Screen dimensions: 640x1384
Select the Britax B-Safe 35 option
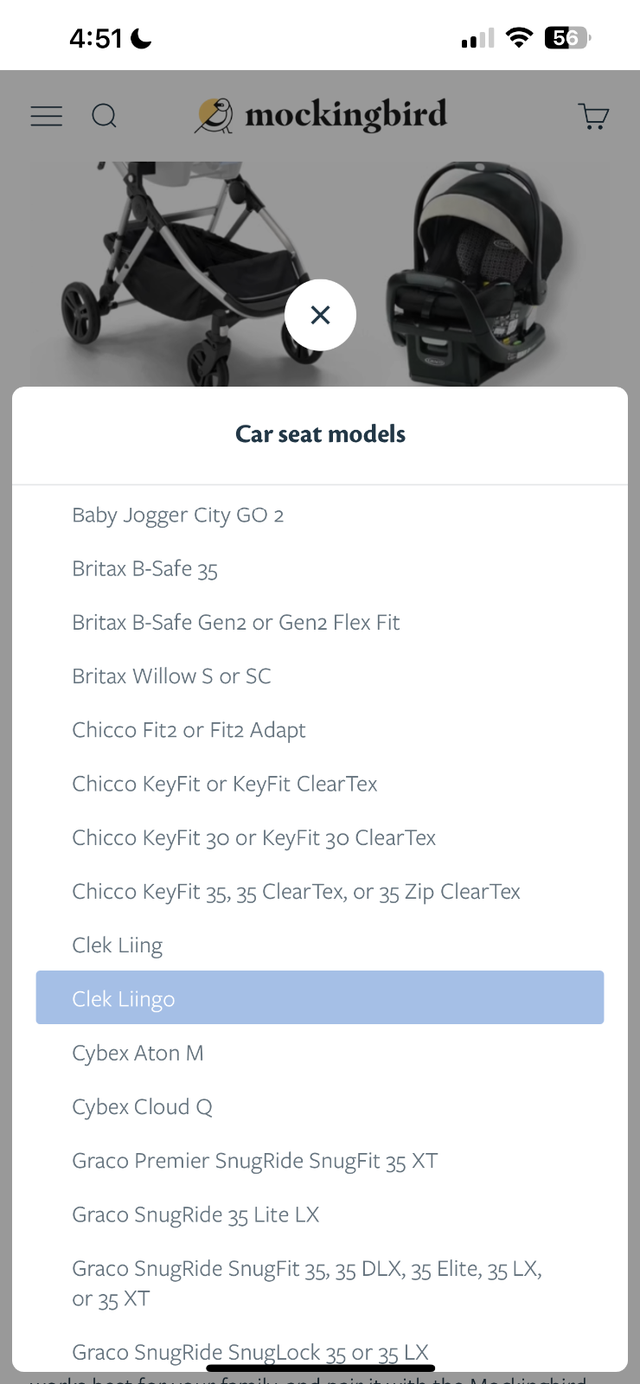pos(145,568)
